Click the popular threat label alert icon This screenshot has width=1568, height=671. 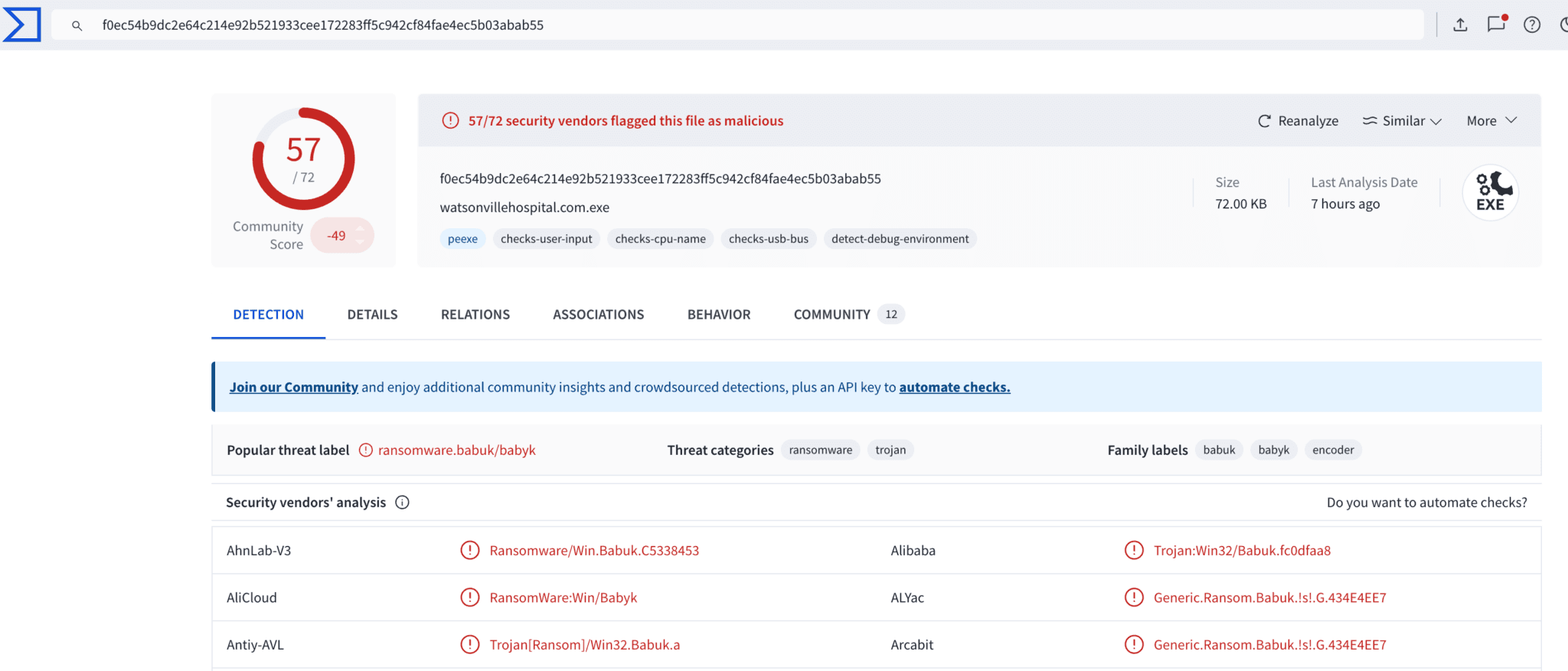(366, 450)
